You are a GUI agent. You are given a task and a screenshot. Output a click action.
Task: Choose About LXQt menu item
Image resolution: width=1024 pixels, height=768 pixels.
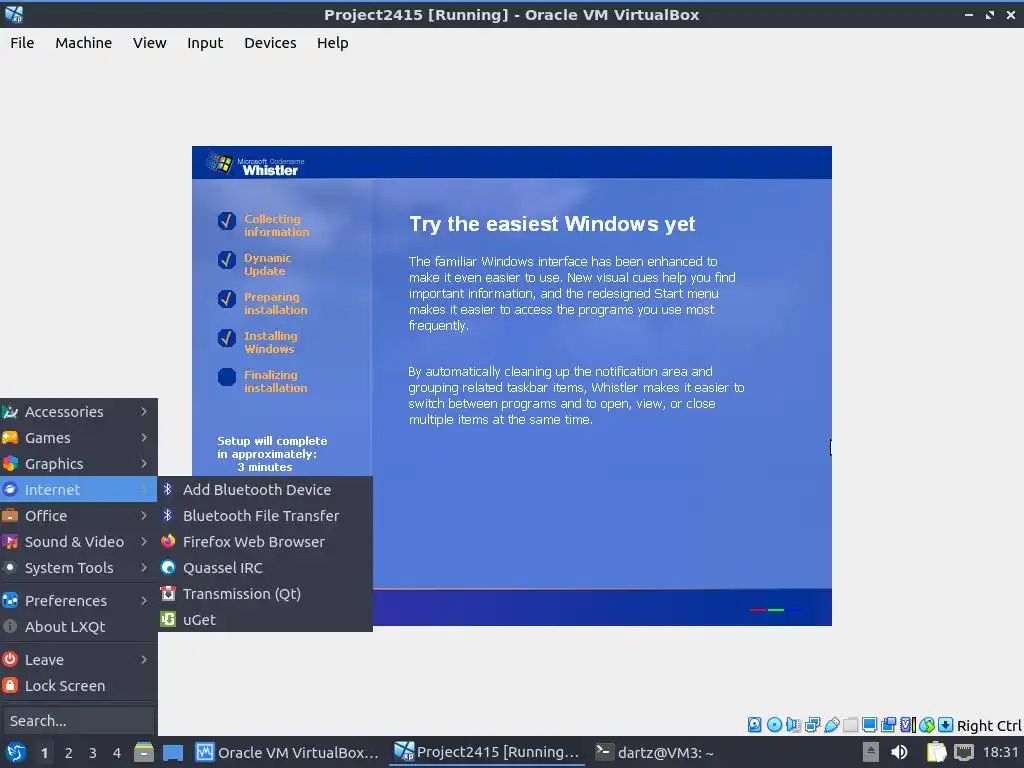click(x=78, y=626)
